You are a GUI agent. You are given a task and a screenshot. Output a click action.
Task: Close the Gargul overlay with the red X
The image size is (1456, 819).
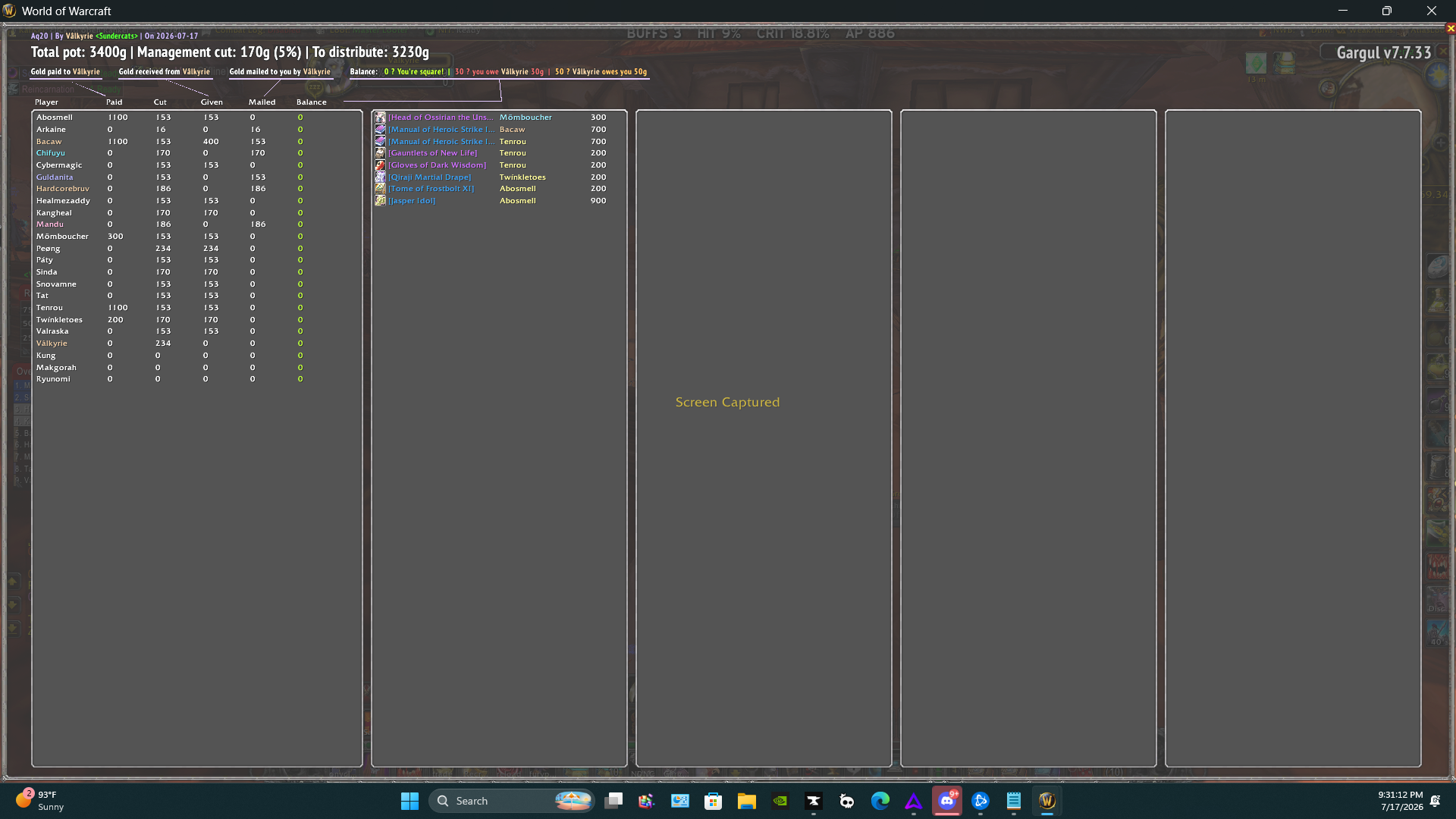(x=1451, y=29)
